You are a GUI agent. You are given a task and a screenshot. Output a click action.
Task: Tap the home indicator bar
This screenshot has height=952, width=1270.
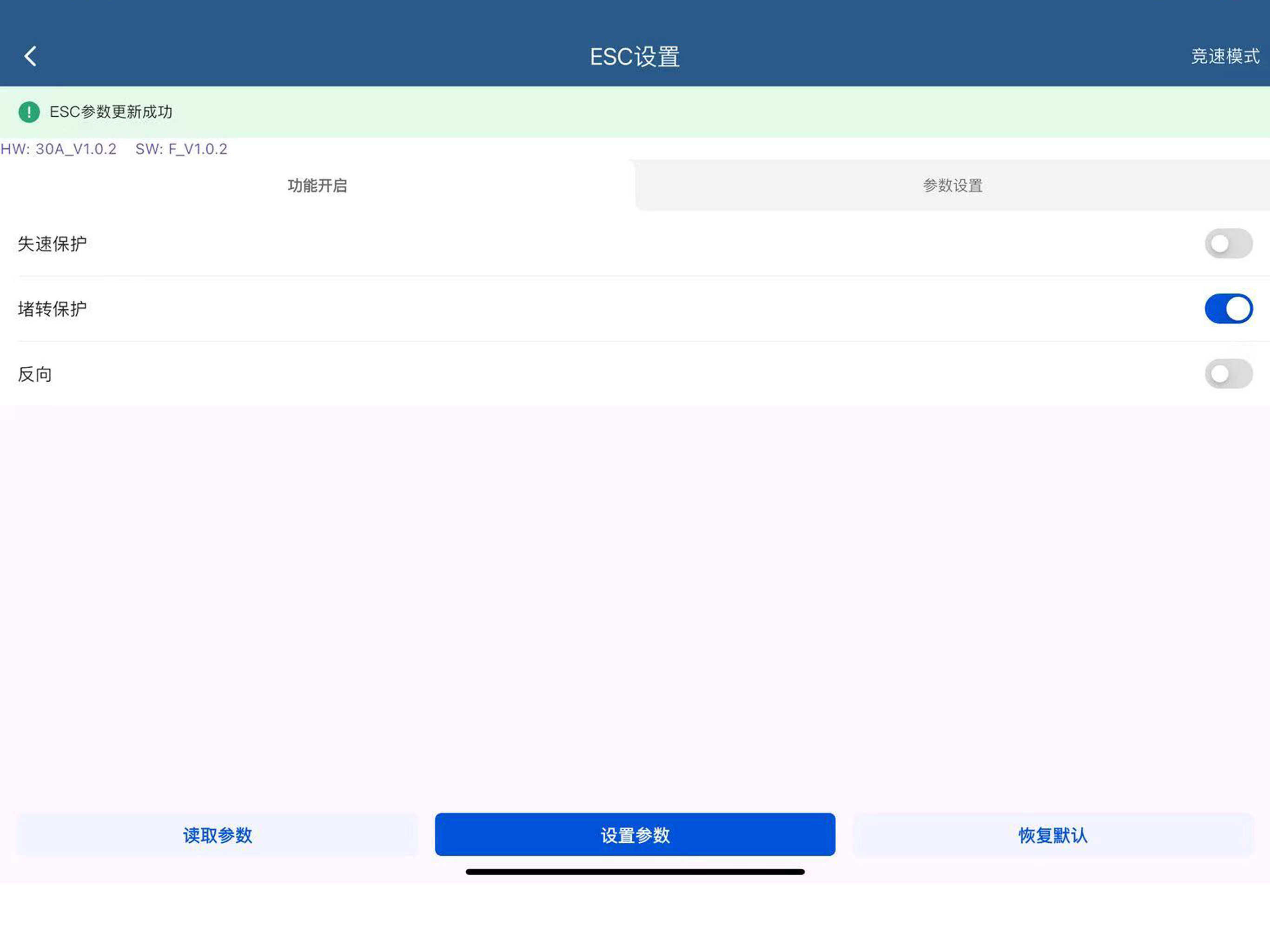(635, 872)
